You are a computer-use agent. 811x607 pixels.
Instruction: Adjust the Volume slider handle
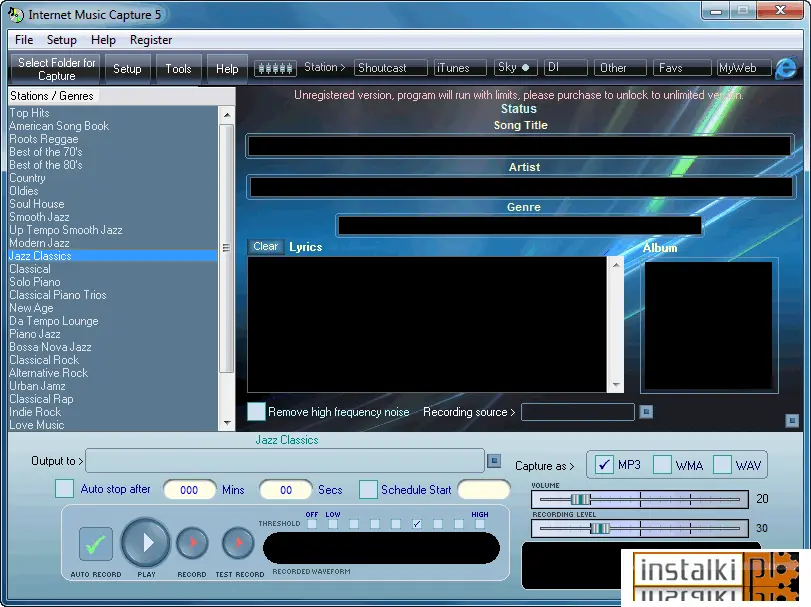point(580,499)
